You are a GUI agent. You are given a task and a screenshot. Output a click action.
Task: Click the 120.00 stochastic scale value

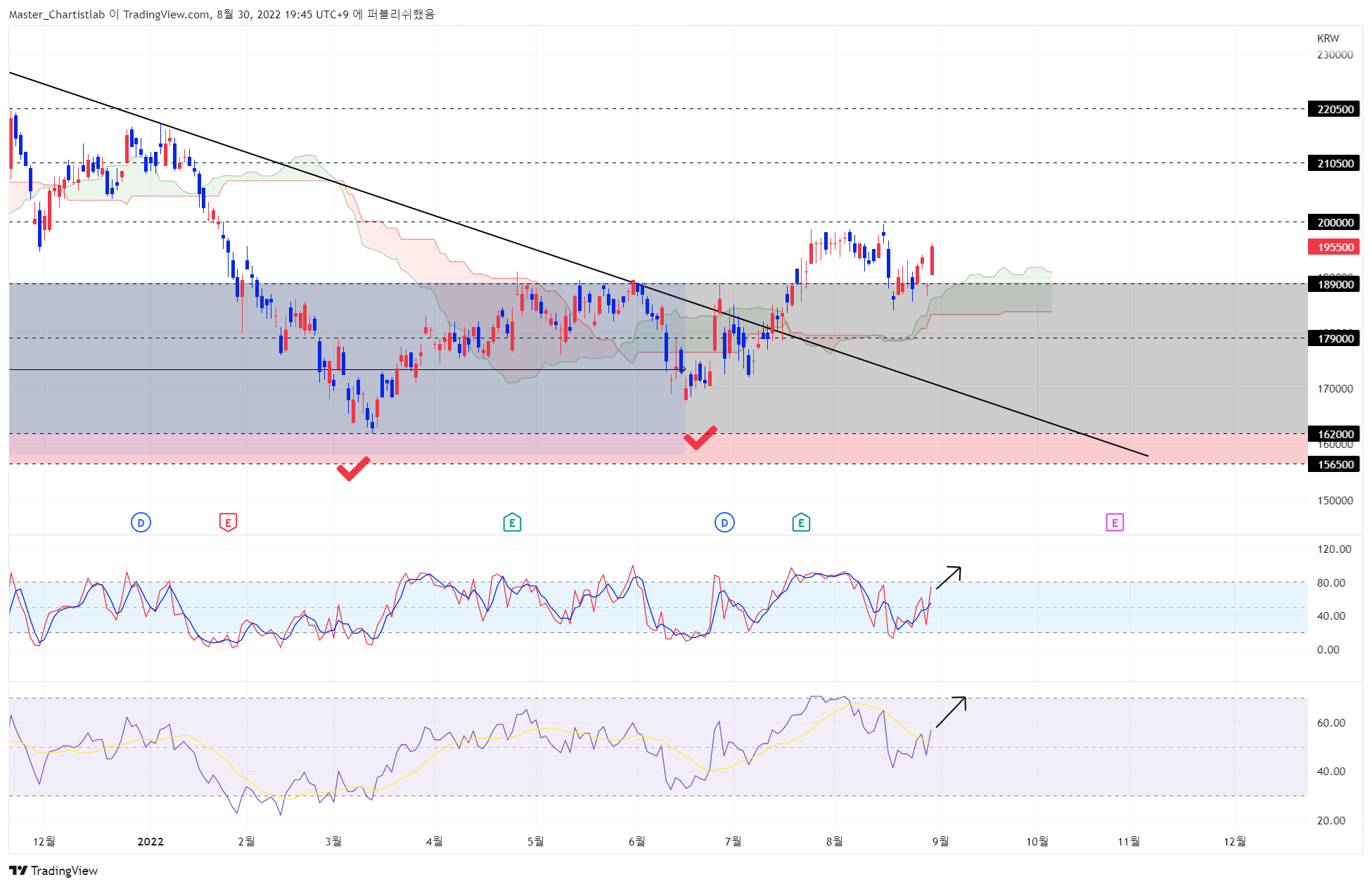coord(1334,549)
